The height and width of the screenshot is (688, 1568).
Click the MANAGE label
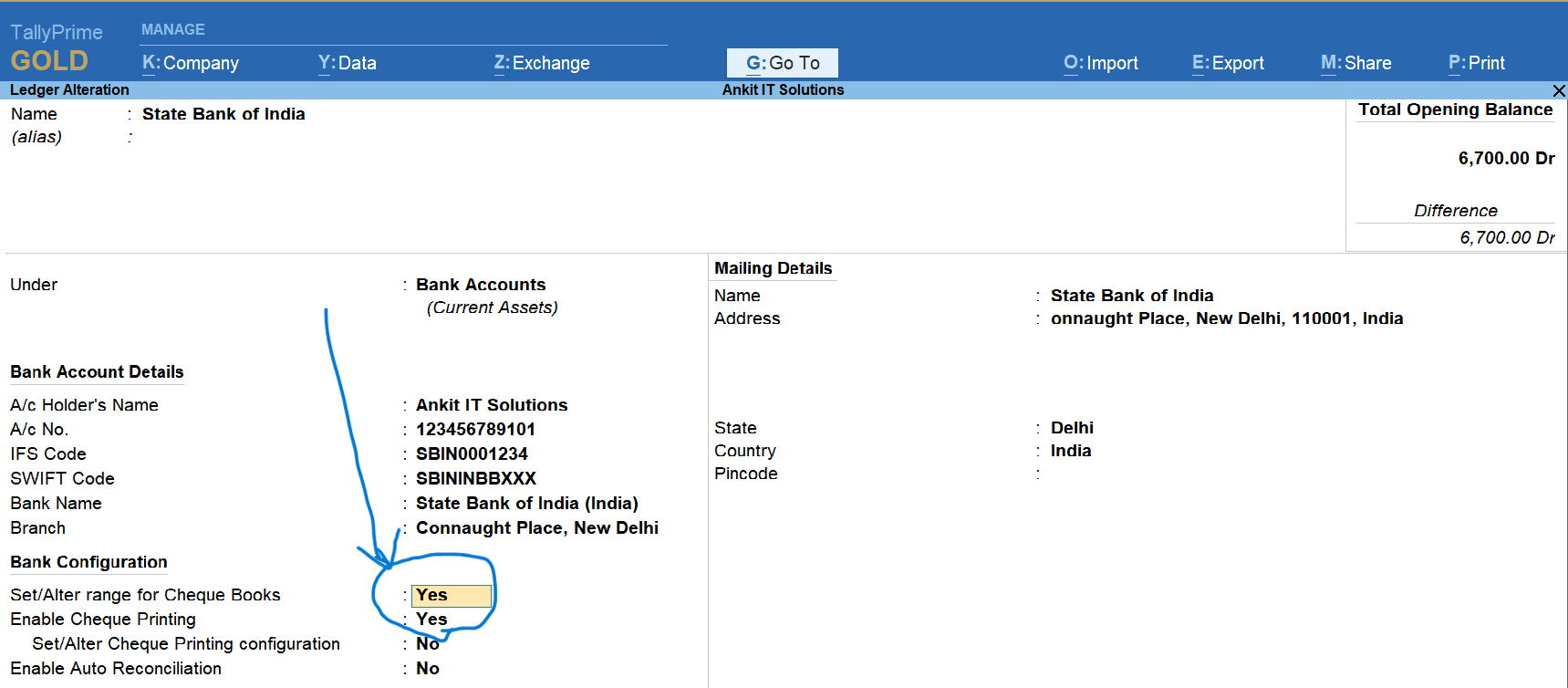pyautogui.click(x=173, y=30)
